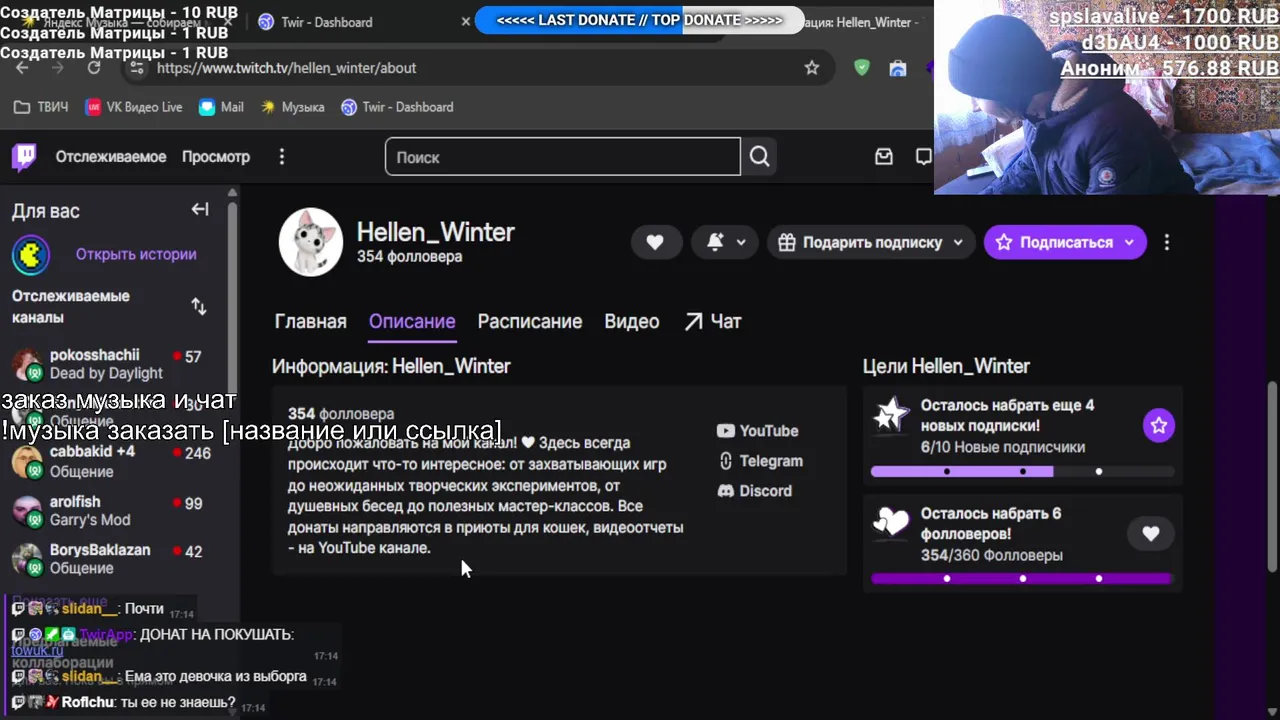The image size is (1280, 720).
Task: Click the Цели Hellen_Winter heading
Action: (946, 366)
